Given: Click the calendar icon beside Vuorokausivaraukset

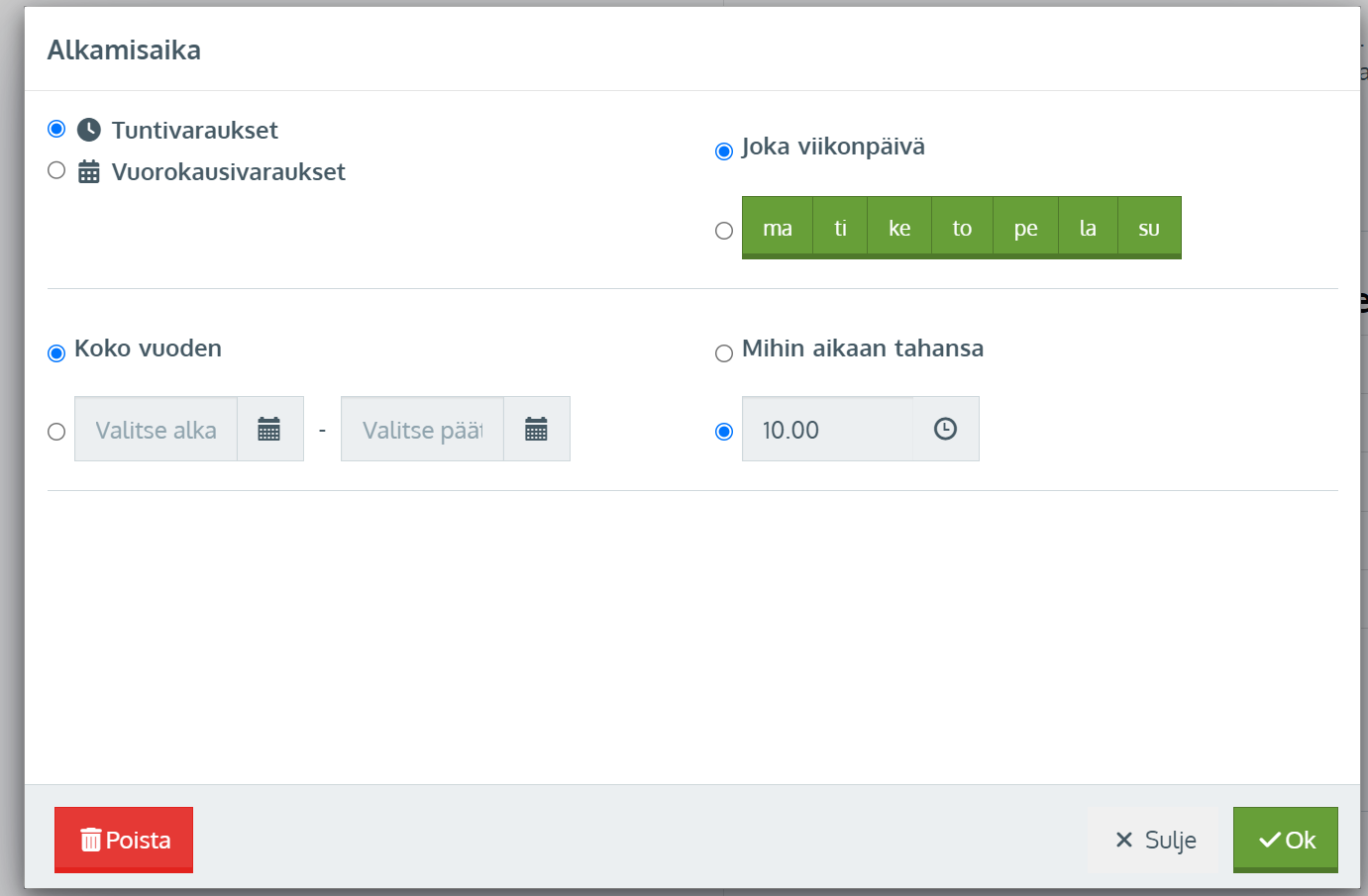Looking at the screenshot, I should click(89, 171).
